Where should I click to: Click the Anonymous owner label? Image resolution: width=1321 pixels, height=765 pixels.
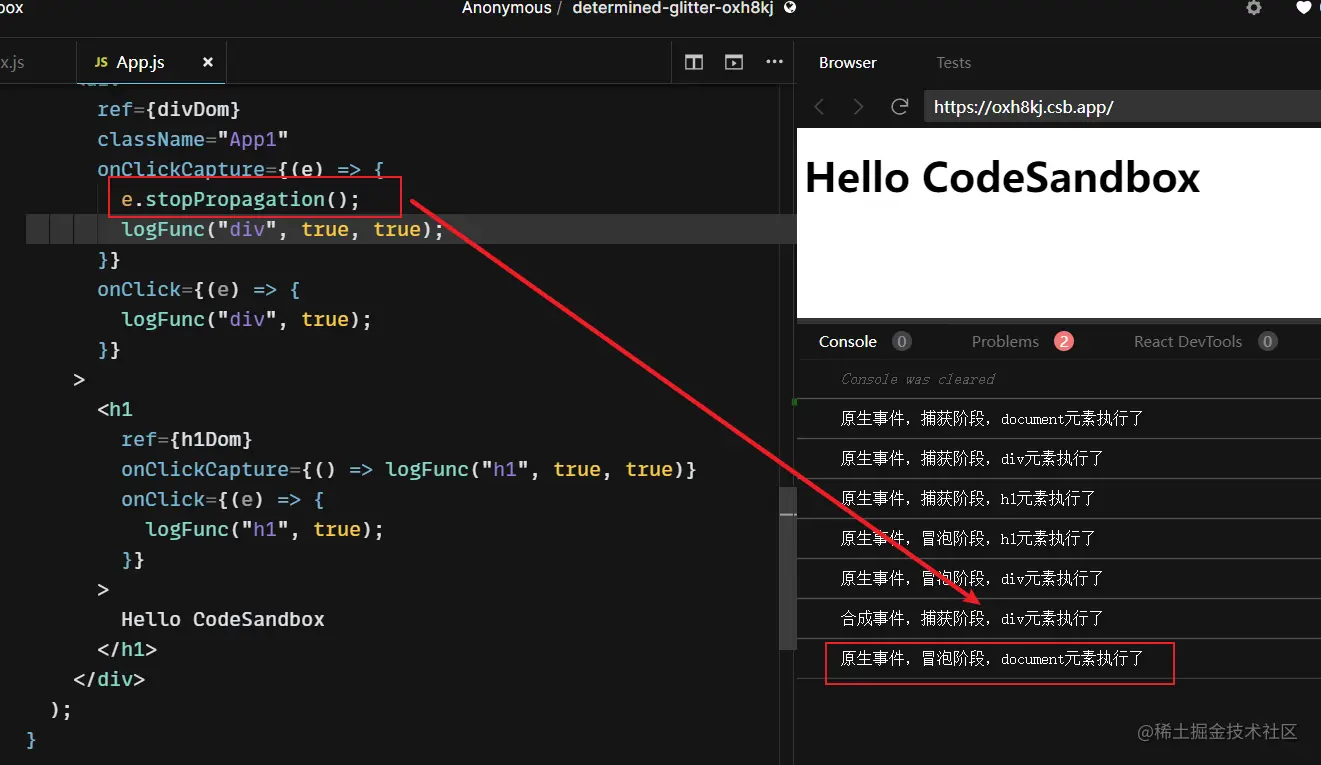tap(506, 8)
